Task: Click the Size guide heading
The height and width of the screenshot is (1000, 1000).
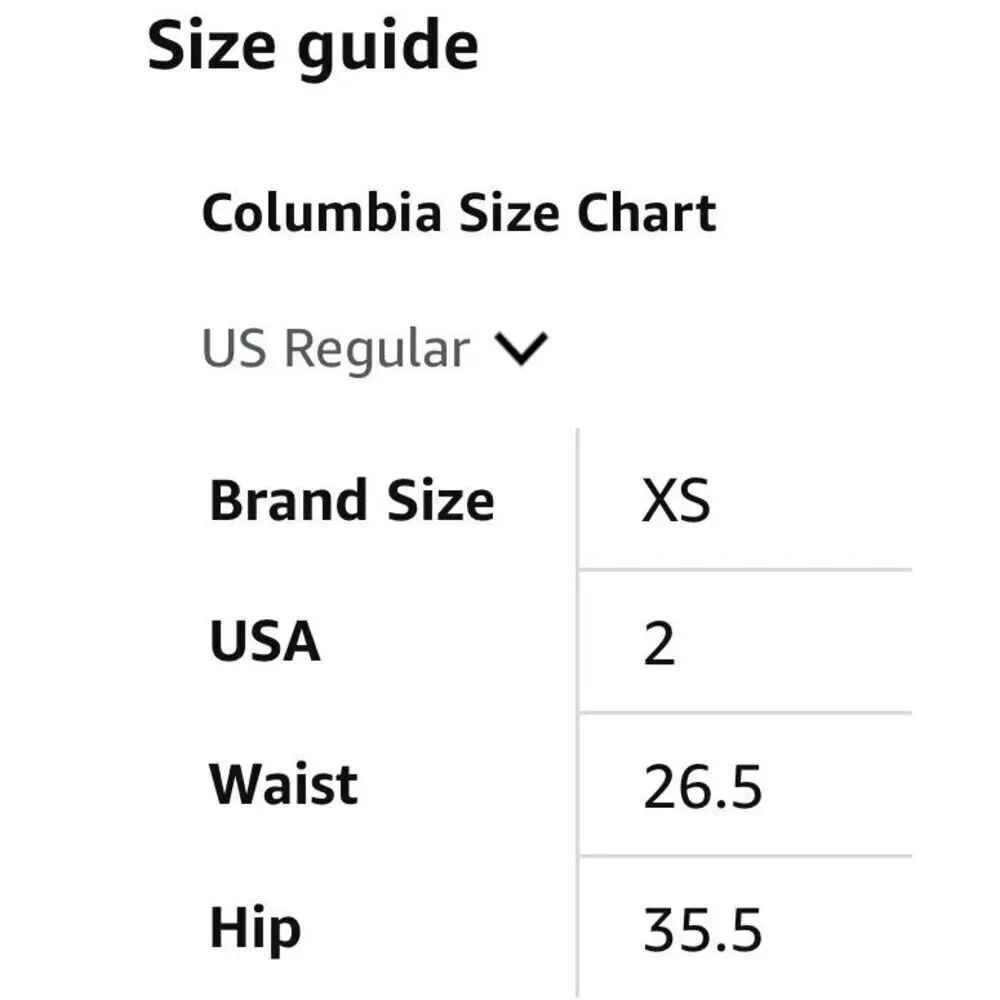Action: (312, 48)
